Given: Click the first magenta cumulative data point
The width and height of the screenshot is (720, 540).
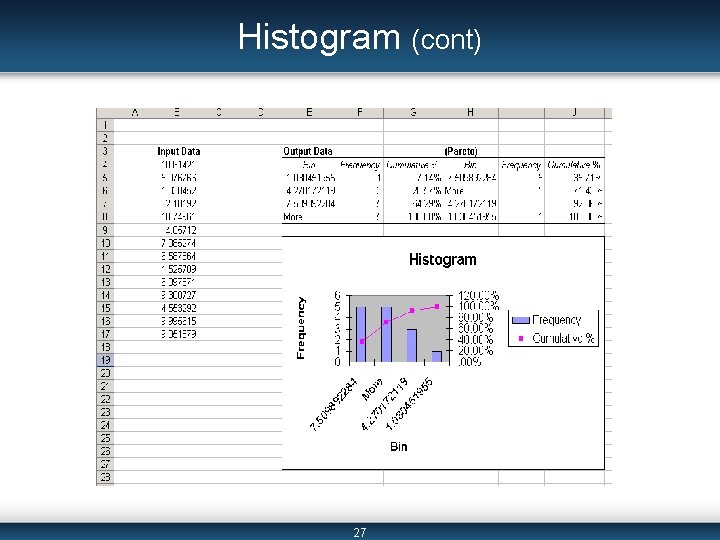Looking at the screenshot, I should point(362,342).
